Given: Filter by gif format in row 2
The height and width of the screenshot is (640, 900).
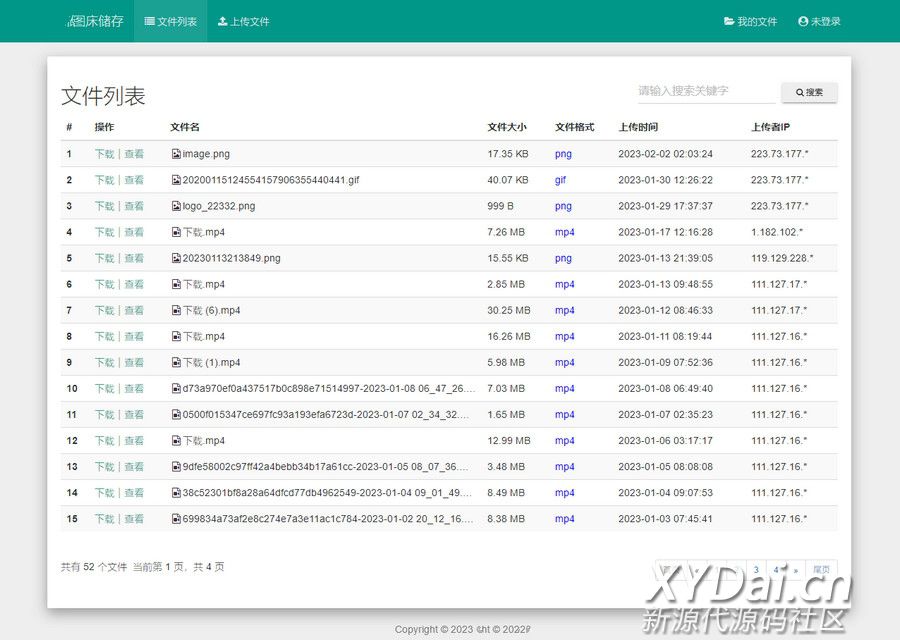Looking at the screenshot, I should click(x=560, y=180).
